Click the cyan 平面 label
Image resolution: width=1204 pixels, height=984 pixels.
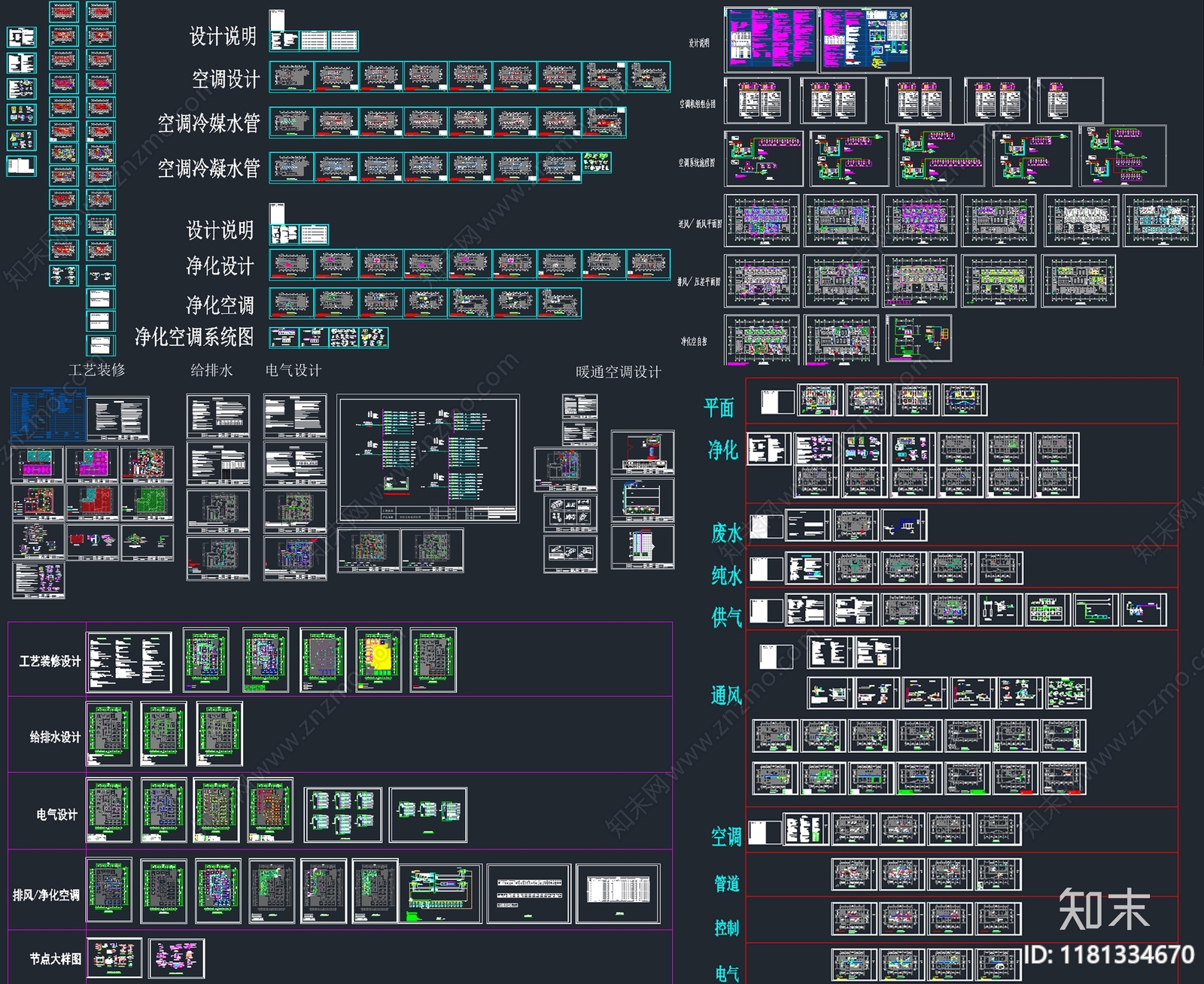719,408
